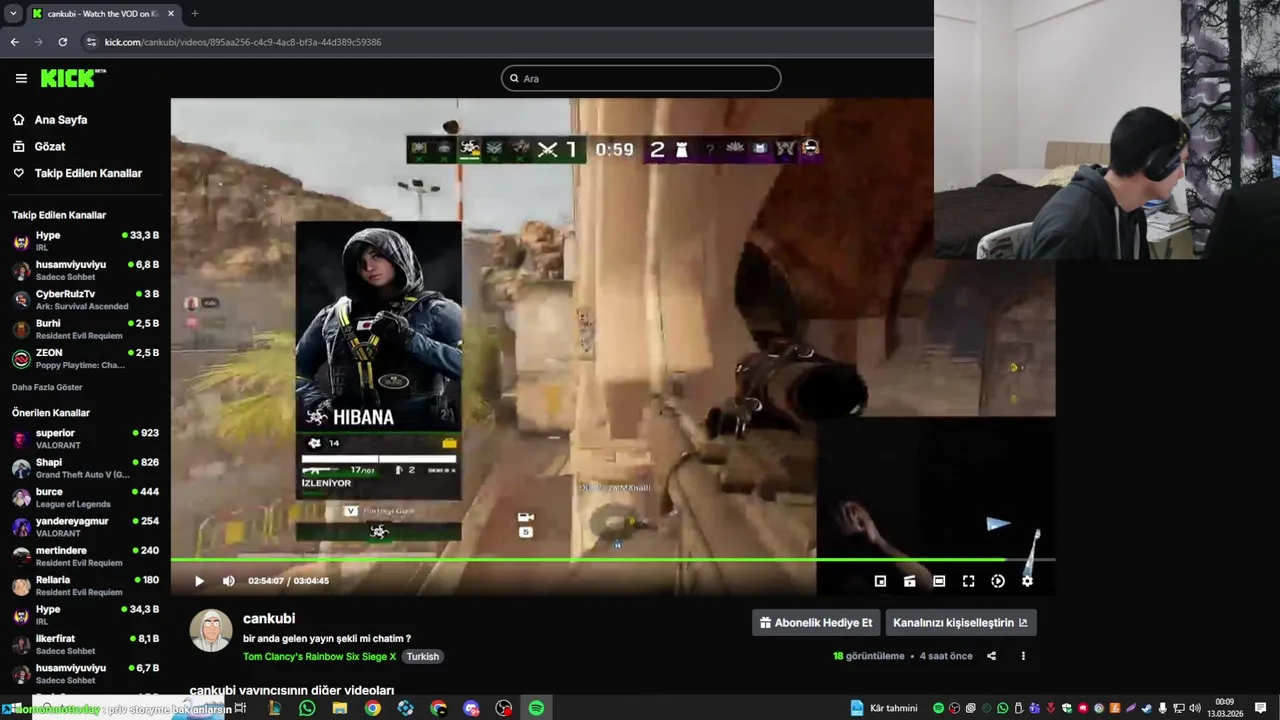This screenshot has width=1280, height=720.
Task: Open Takip Edilen Kanallar page
Action: [88, 173]
